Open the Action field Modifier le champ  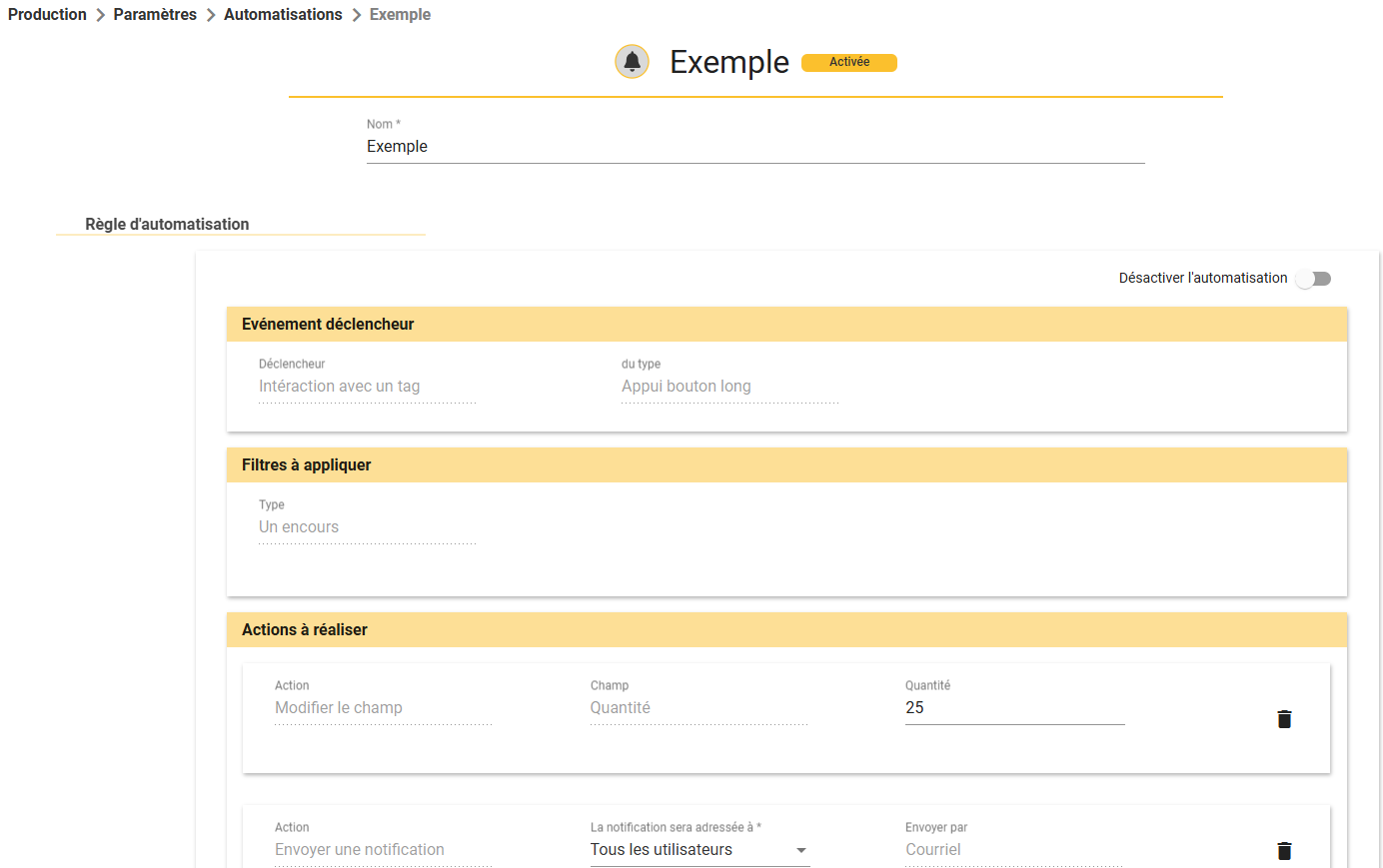(384, 708)
